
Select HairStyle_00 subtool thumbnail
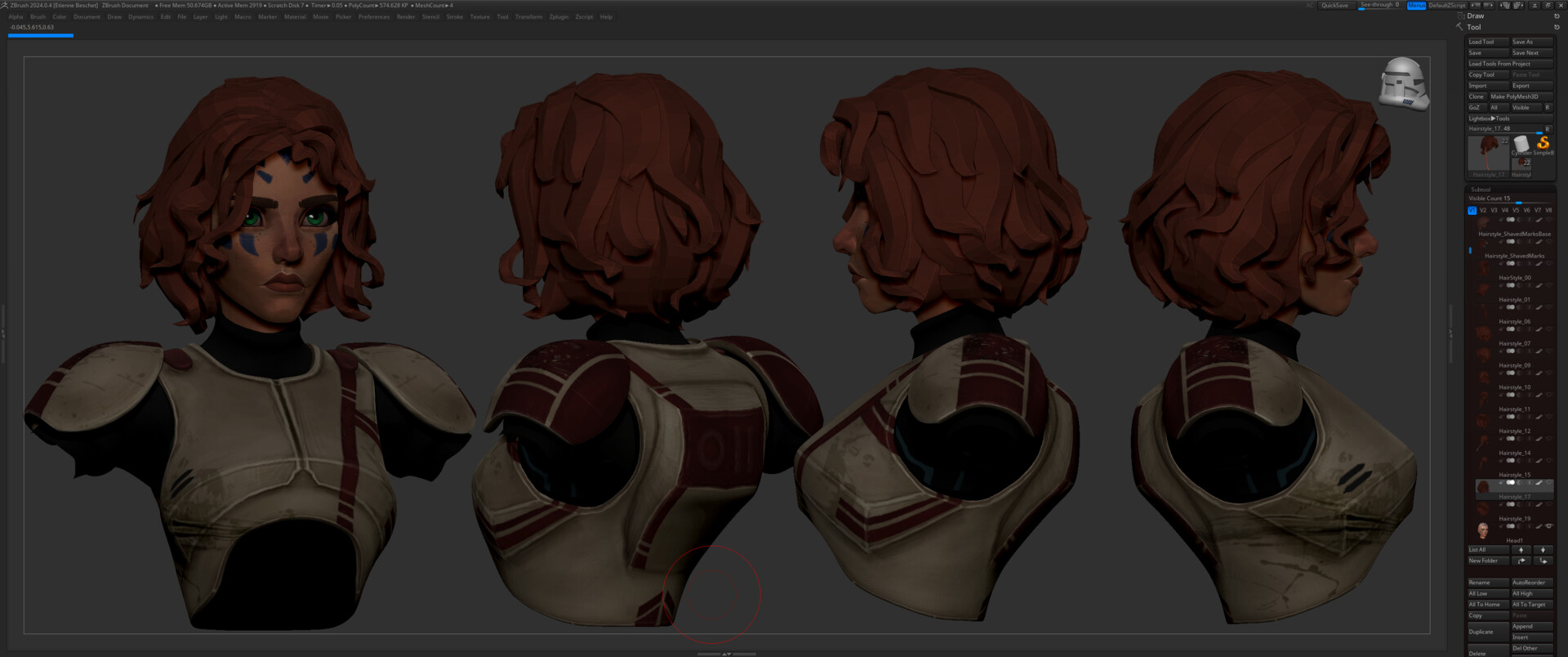(x=1483, y=267)
